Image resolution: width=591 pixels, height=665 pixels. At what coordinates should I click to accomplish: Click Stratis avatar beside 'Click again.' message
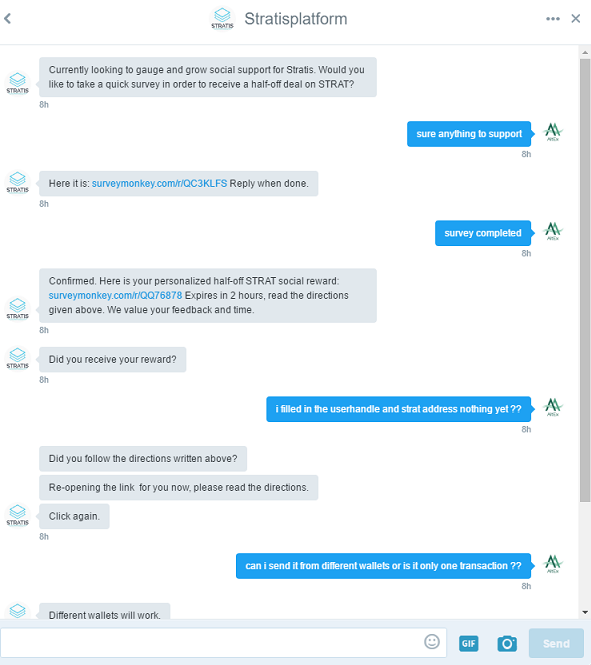(17, 516)
